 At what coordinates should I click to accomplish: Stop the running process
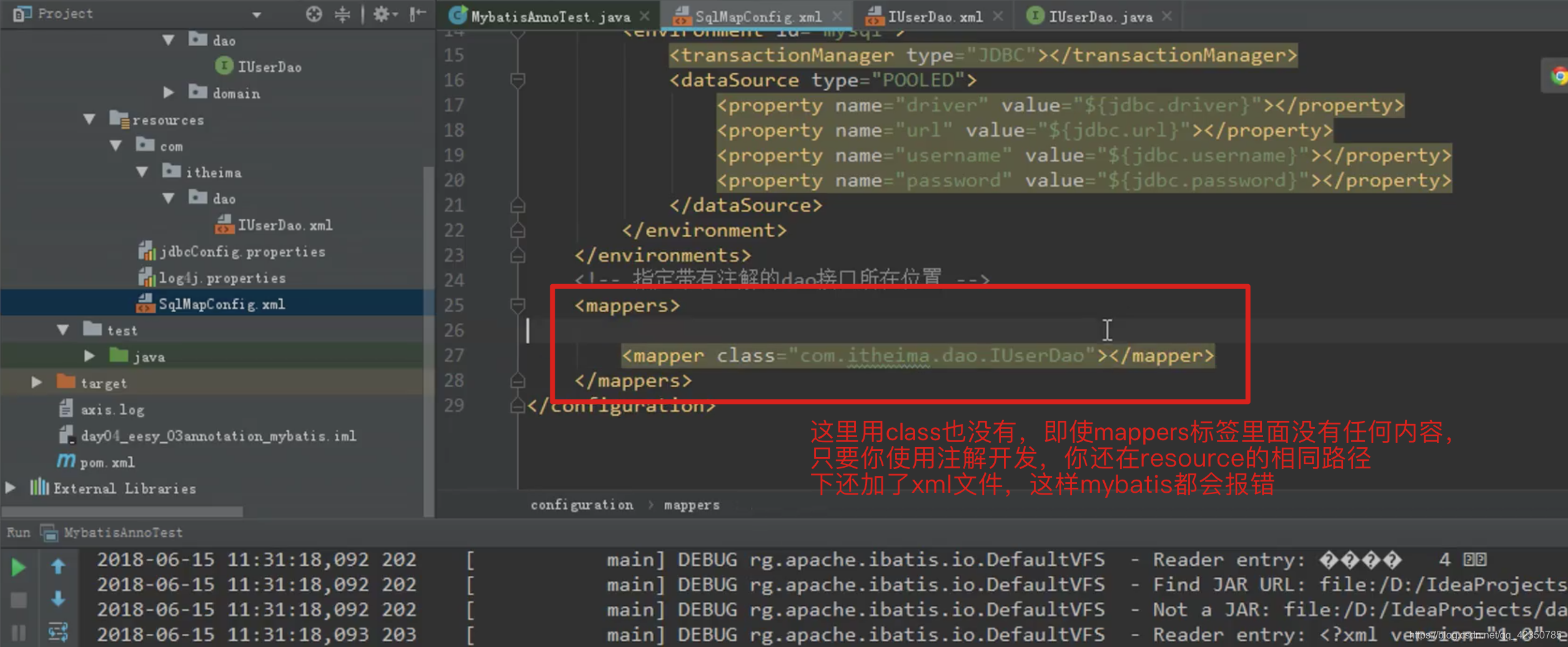[x=19, y=600]
